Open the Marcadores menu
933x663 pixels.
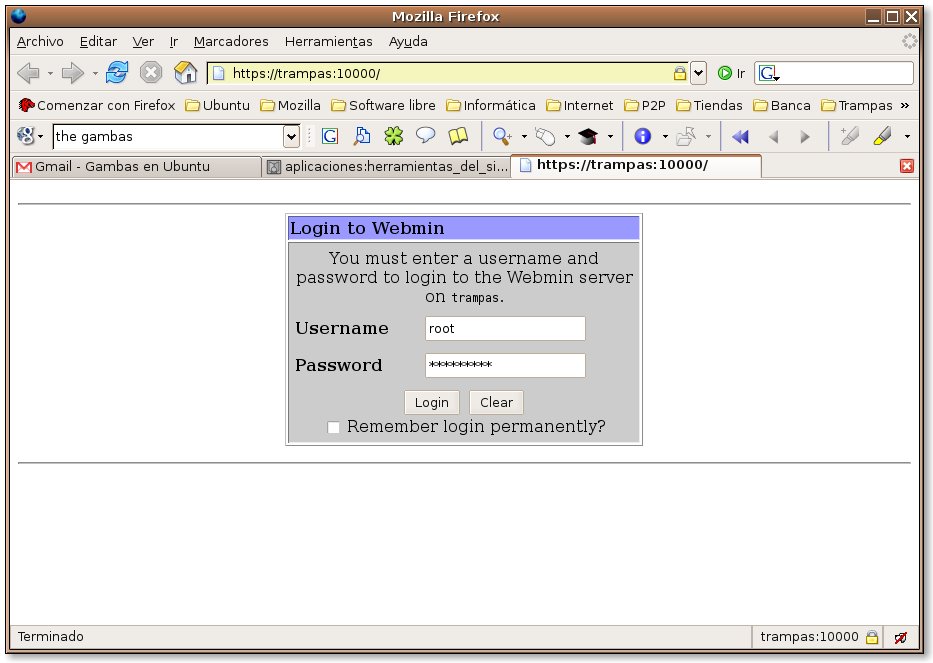click(231, 42)
